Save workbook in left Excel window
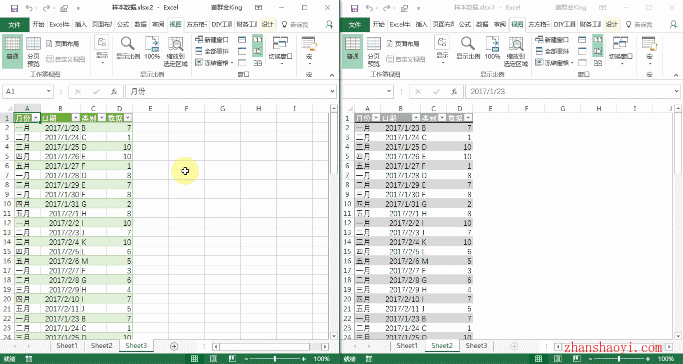Image resolution: width=683 pixels, height=364 pixels. [14, 8]
